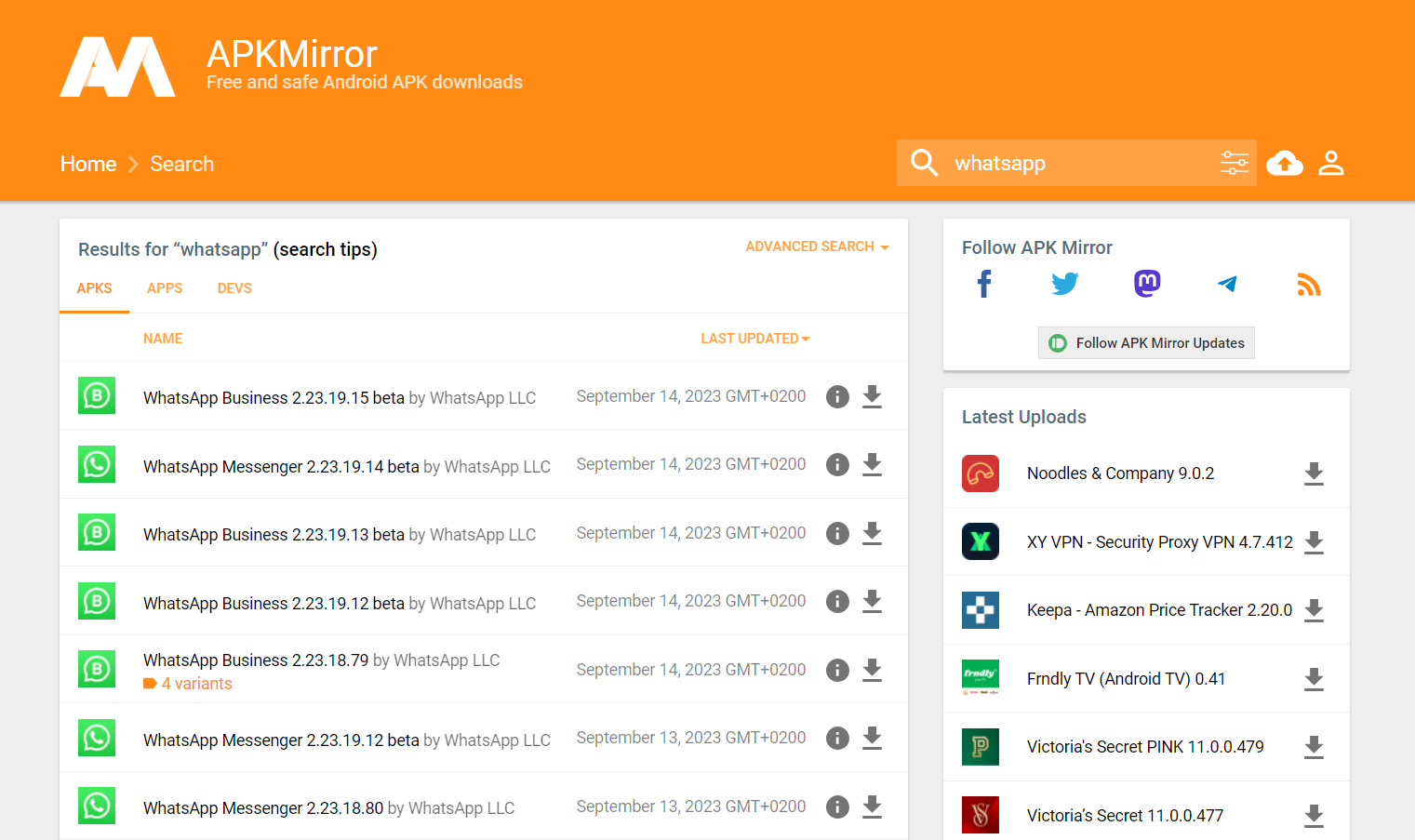Screen dimensions: 1415x840
Task: Download WhatsApp Business 2.23.18.79
Action: click(x=872, y=670)
